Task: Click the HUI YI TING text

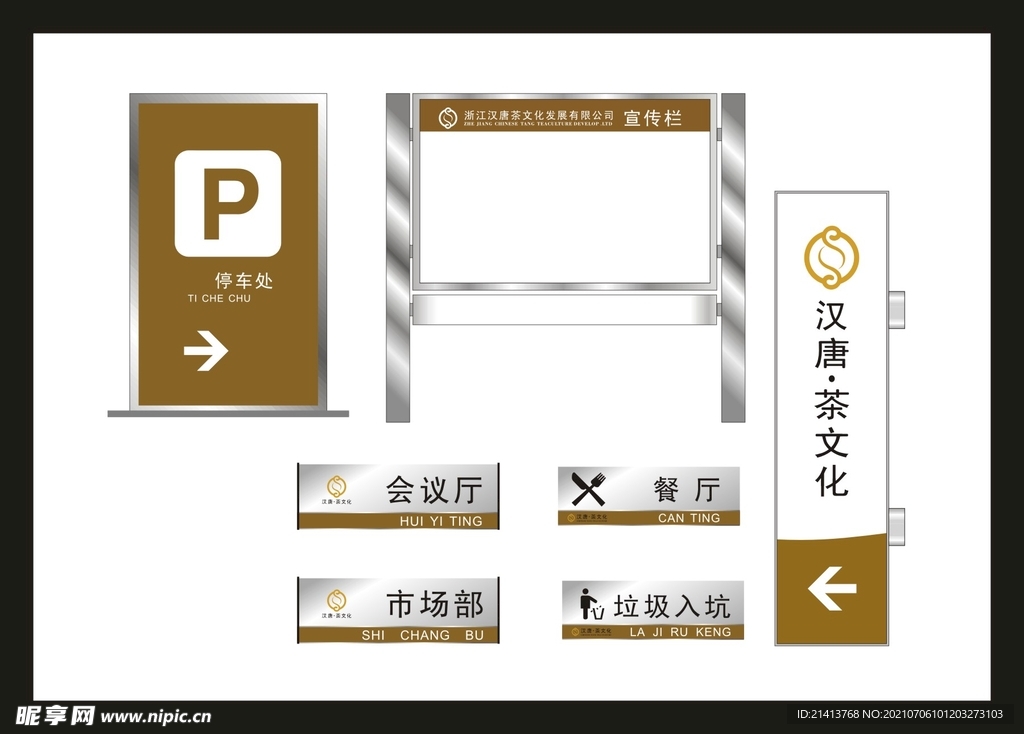Action: coord(441,521)
